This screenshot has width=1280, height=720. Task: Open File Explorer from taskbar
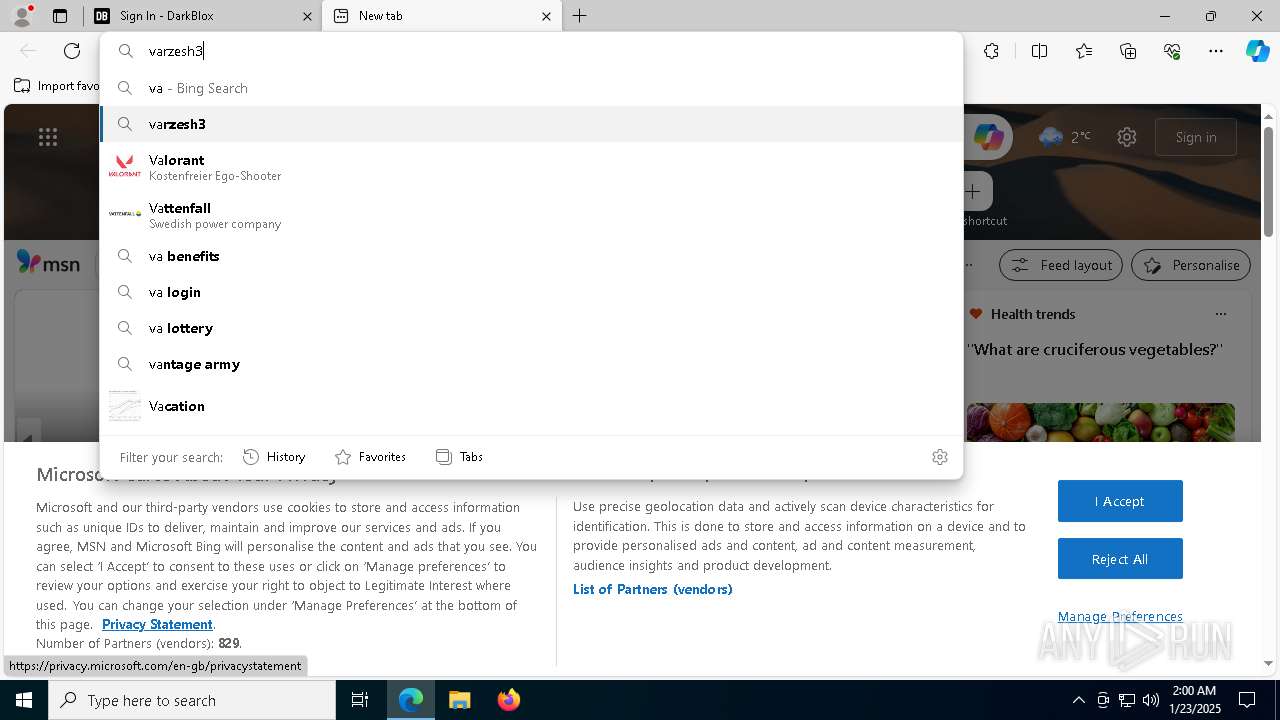(x=459, y=700)
